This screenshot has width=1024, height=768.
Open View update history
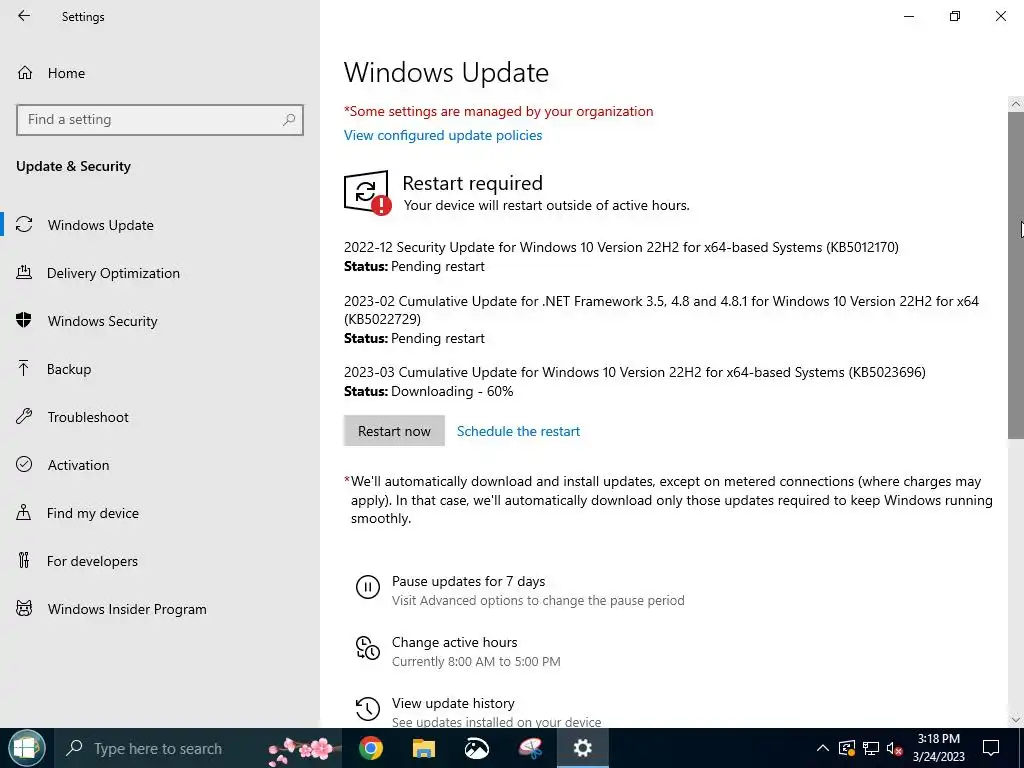coord(453,703)
